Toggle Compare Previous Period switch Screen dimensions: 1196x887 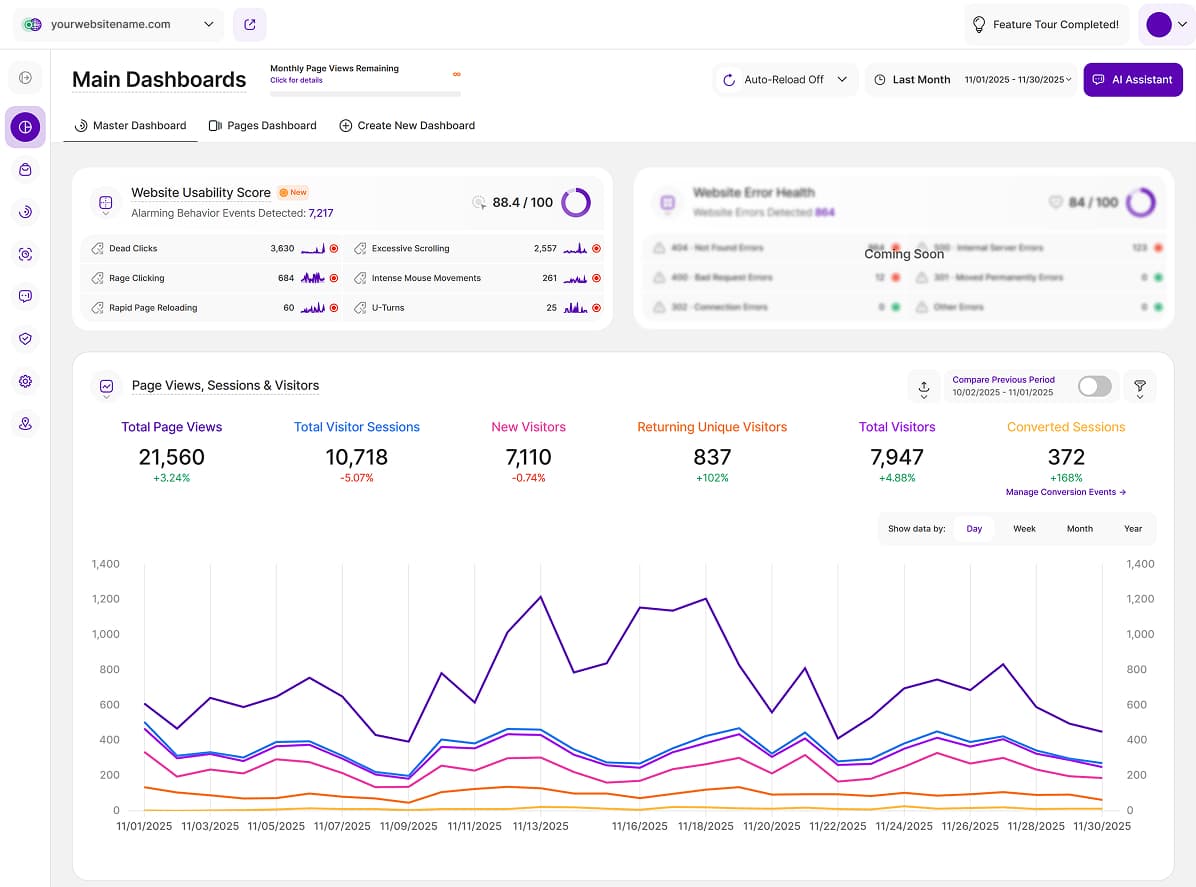point(1094,386)
